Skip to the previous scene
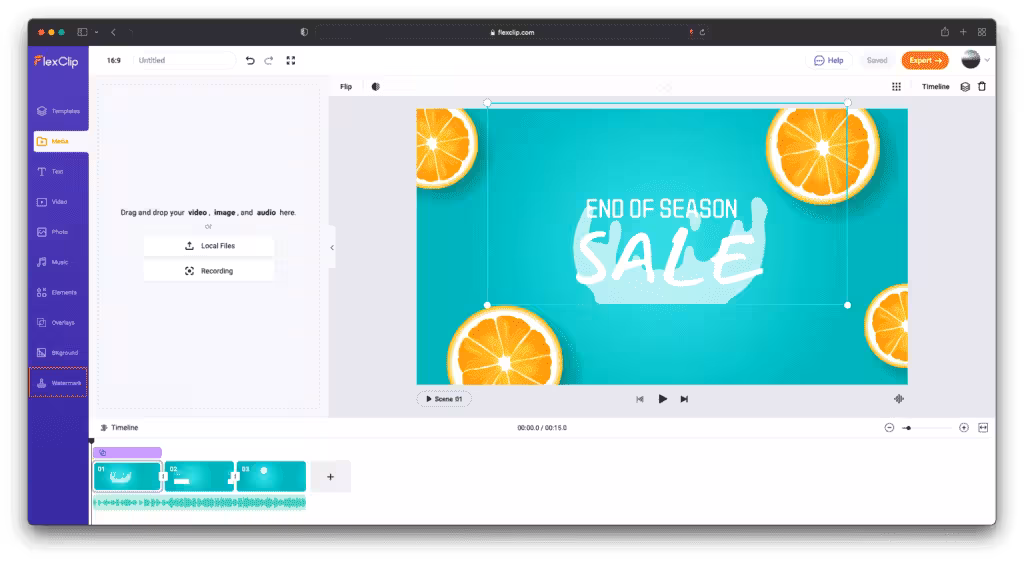The width and height of the screenshot is (1024, 562). [x=640, y=399]
